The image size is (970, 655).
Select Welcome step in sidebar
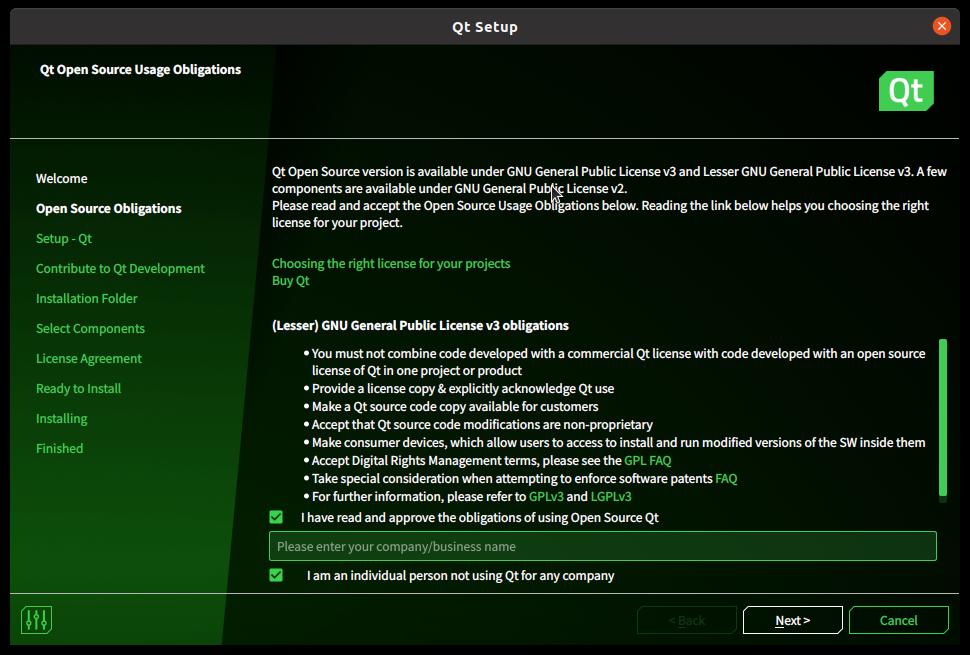click(x=61, y=178)
